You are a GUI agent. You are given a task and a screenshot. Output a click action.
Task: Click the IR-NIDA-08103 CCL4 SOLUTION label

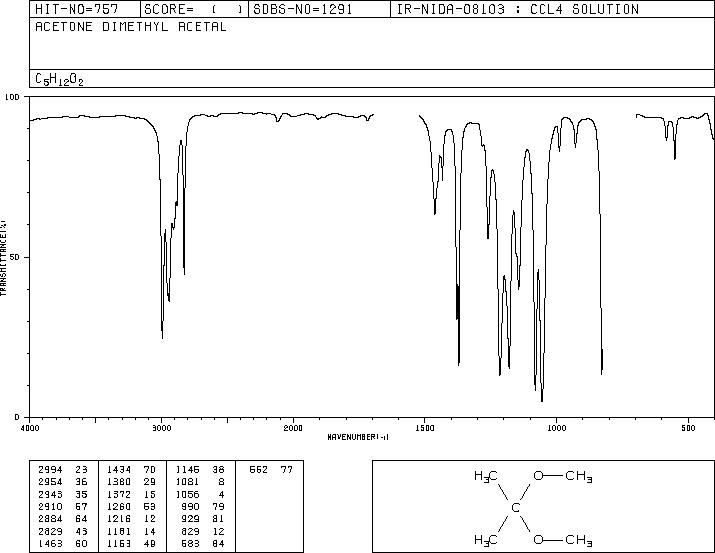pos(518,9)
